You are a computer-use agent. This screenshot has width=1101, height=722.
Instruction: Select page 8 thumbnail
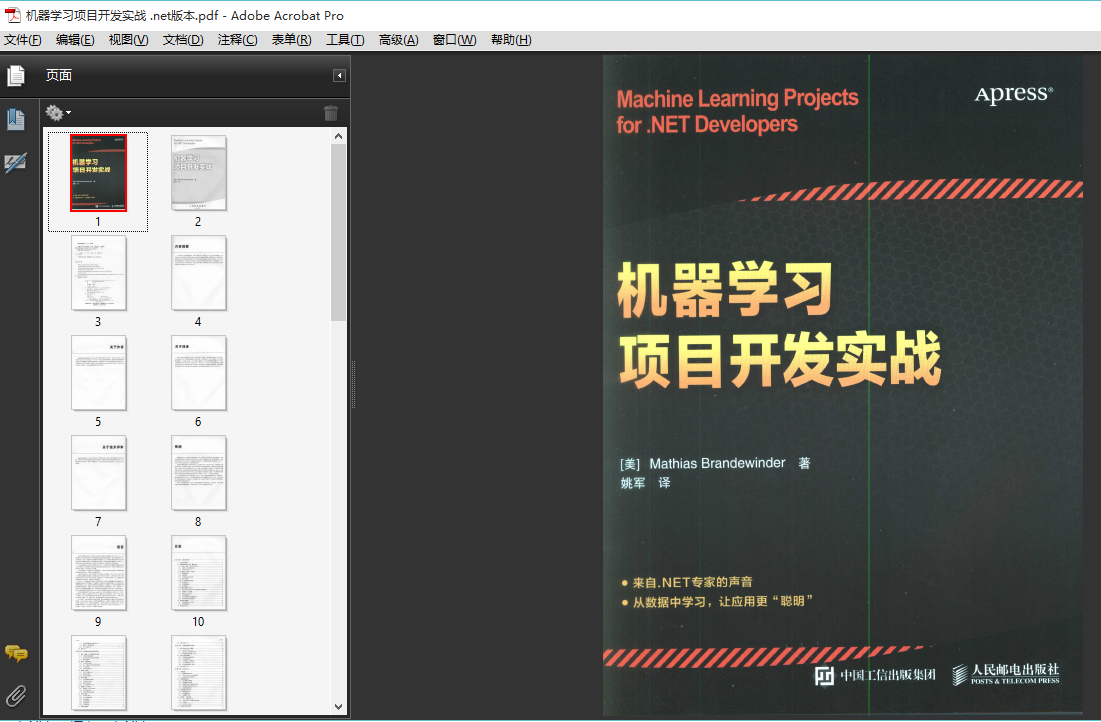[199, 473]
